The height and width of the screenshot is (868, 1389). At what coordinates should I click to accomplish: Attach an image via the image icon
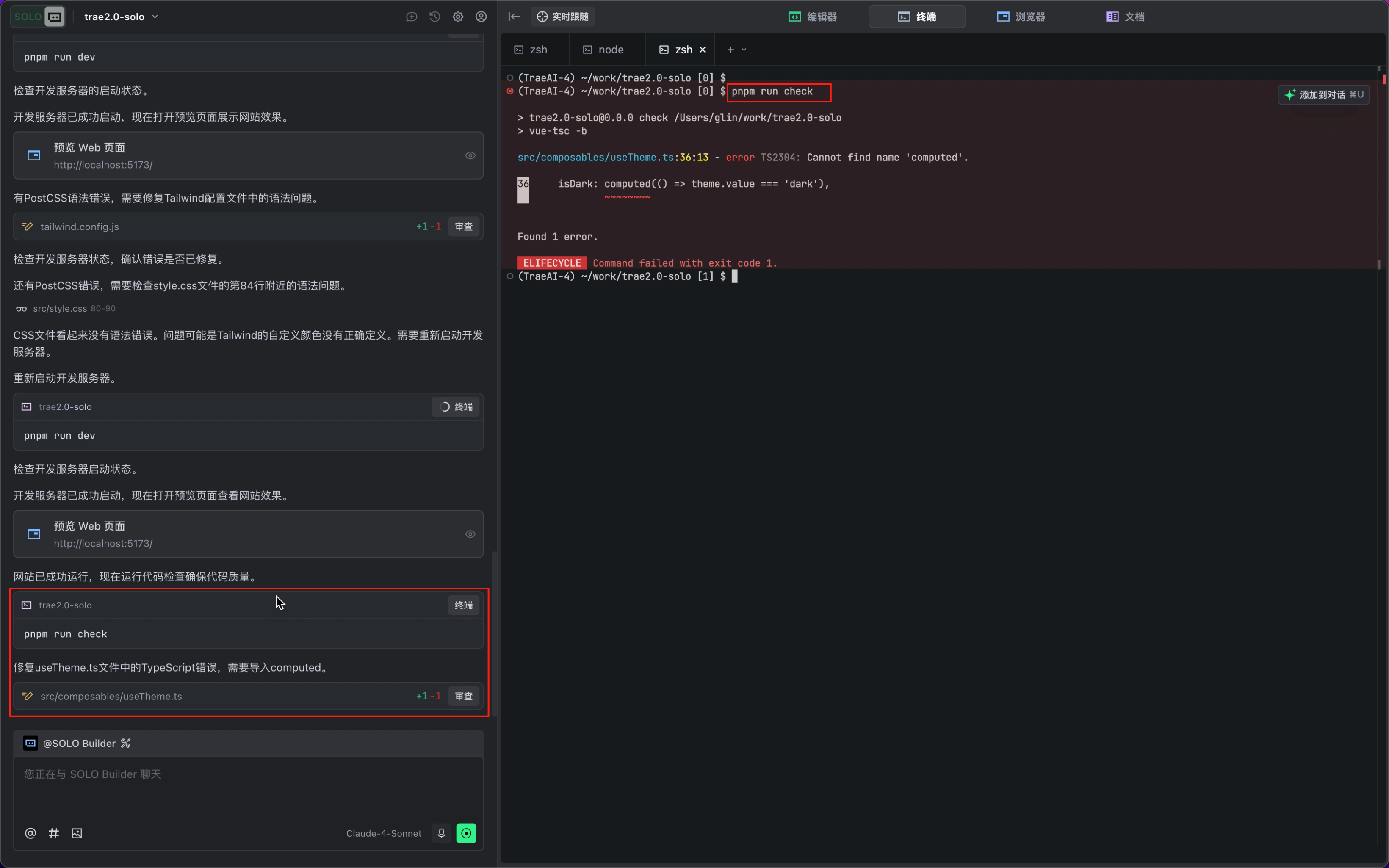[76, 833]
